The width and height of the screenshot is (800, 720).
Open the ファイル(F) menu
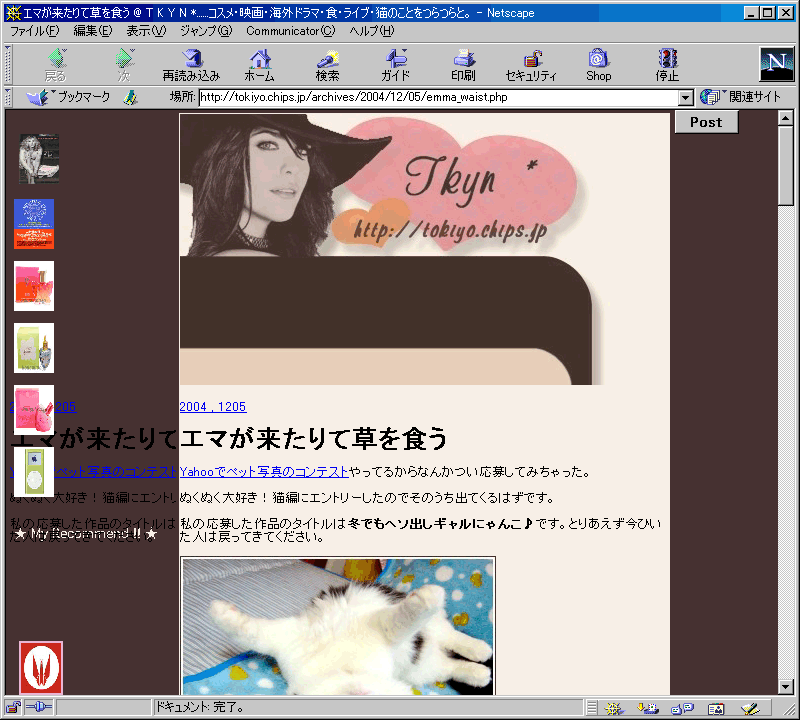point(35,31)
